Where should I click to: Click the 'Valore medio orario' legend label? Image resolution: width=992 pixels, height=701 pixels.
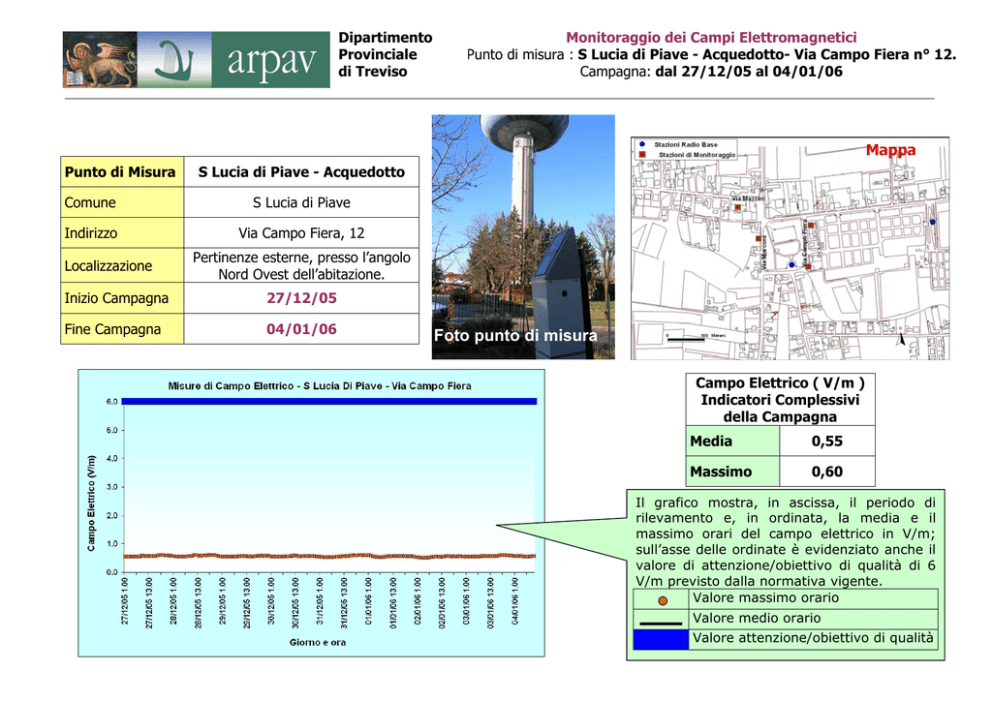pos(757,618)
